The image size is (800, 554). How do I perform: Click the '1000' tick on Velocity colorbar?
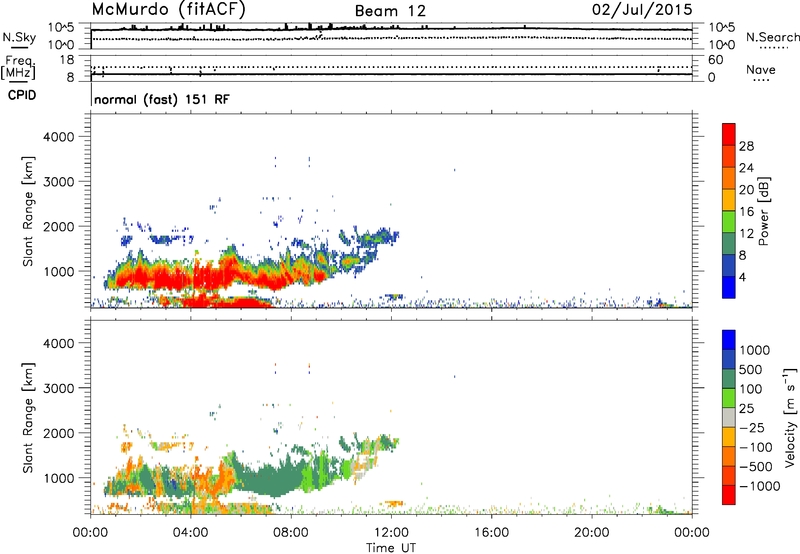[x=754, y=350]
